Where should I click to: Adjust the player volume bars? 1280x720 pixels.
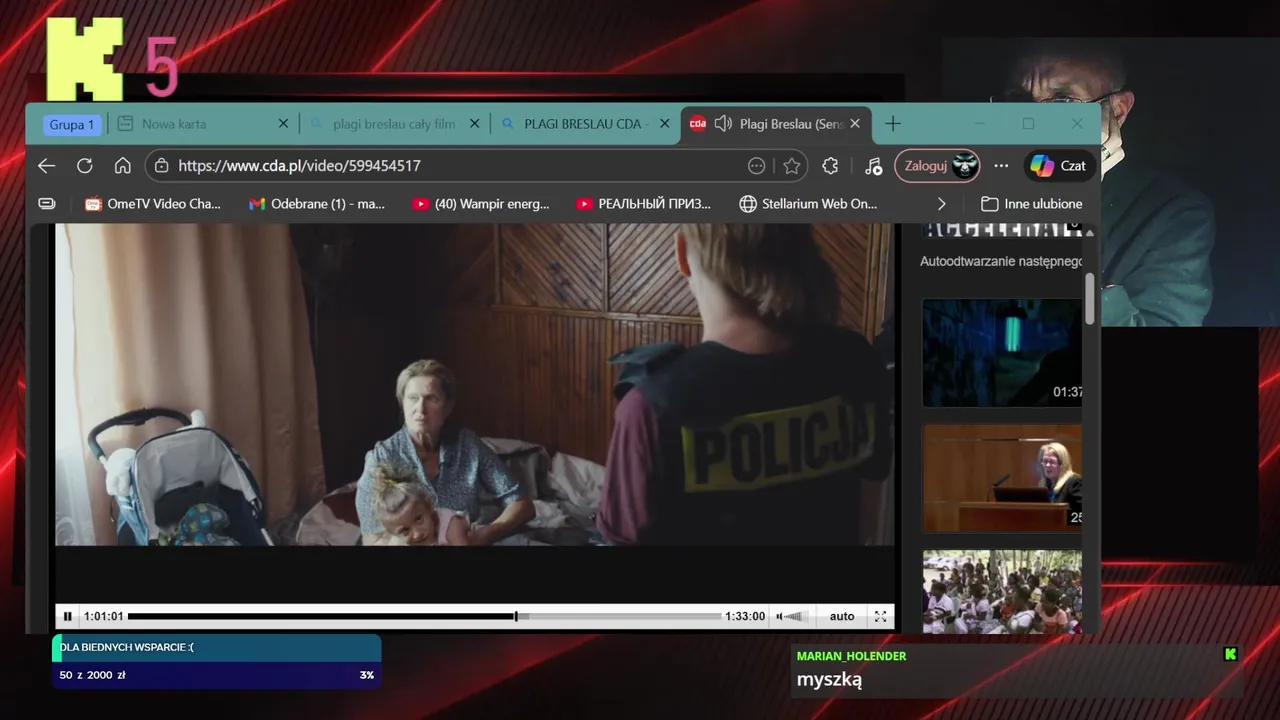(796, 616)
